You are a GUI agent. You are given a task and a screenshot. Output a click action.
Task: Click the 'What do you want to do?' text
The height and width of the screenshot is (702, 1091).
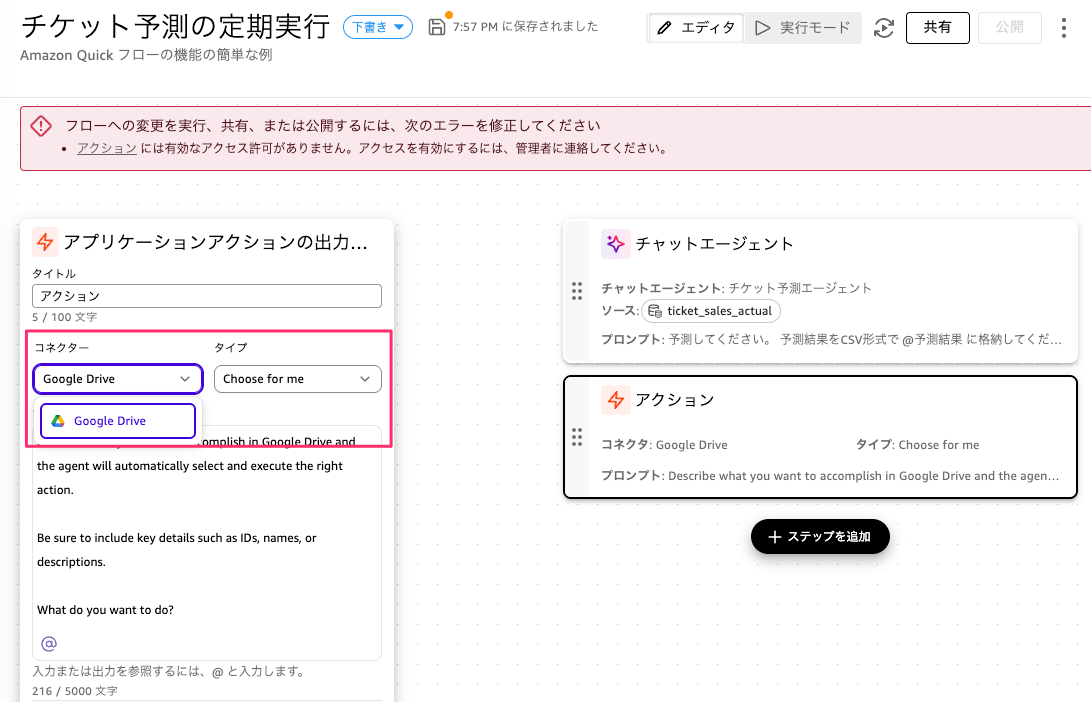[x=105, y=610]
